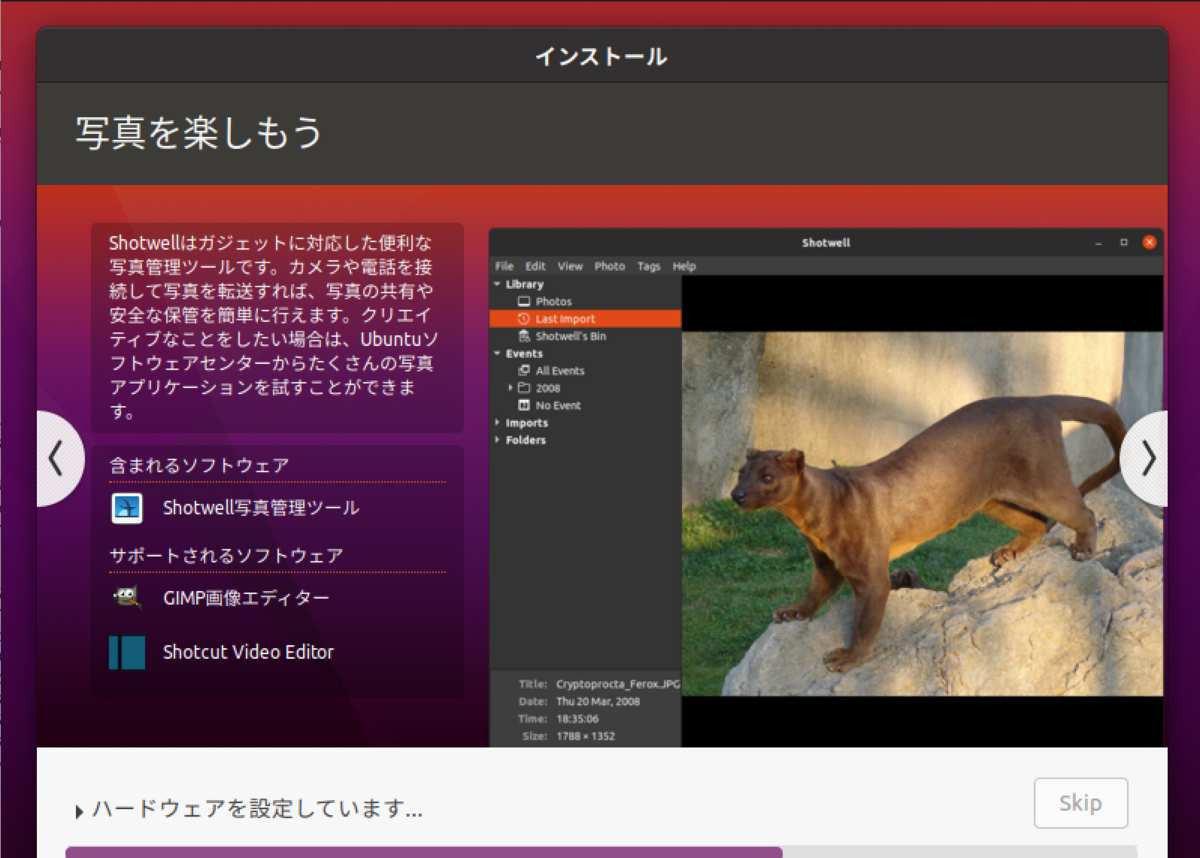Click the 写真を楽しもう heading
1200x858 pixels.
[x=200, y=133]
